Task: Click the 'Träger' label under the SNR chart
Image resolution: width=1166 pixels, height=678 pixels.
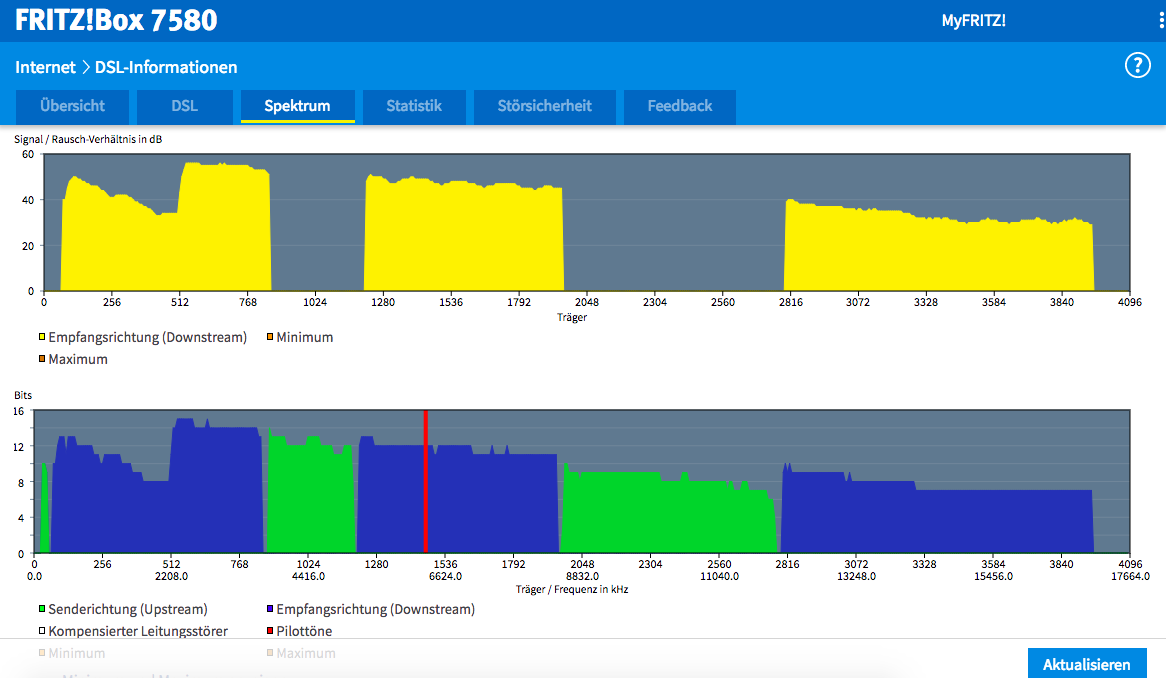Action: point(572,317)
